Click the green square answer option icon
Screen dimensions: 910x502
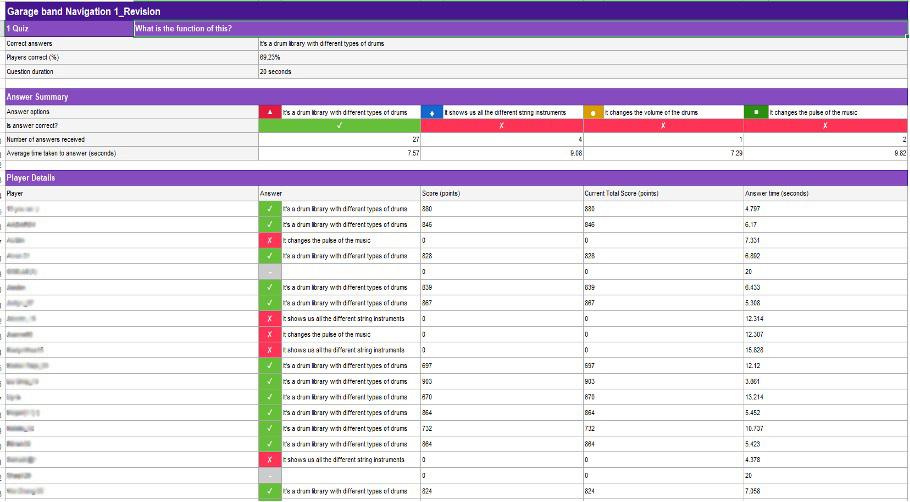(756, 112)
